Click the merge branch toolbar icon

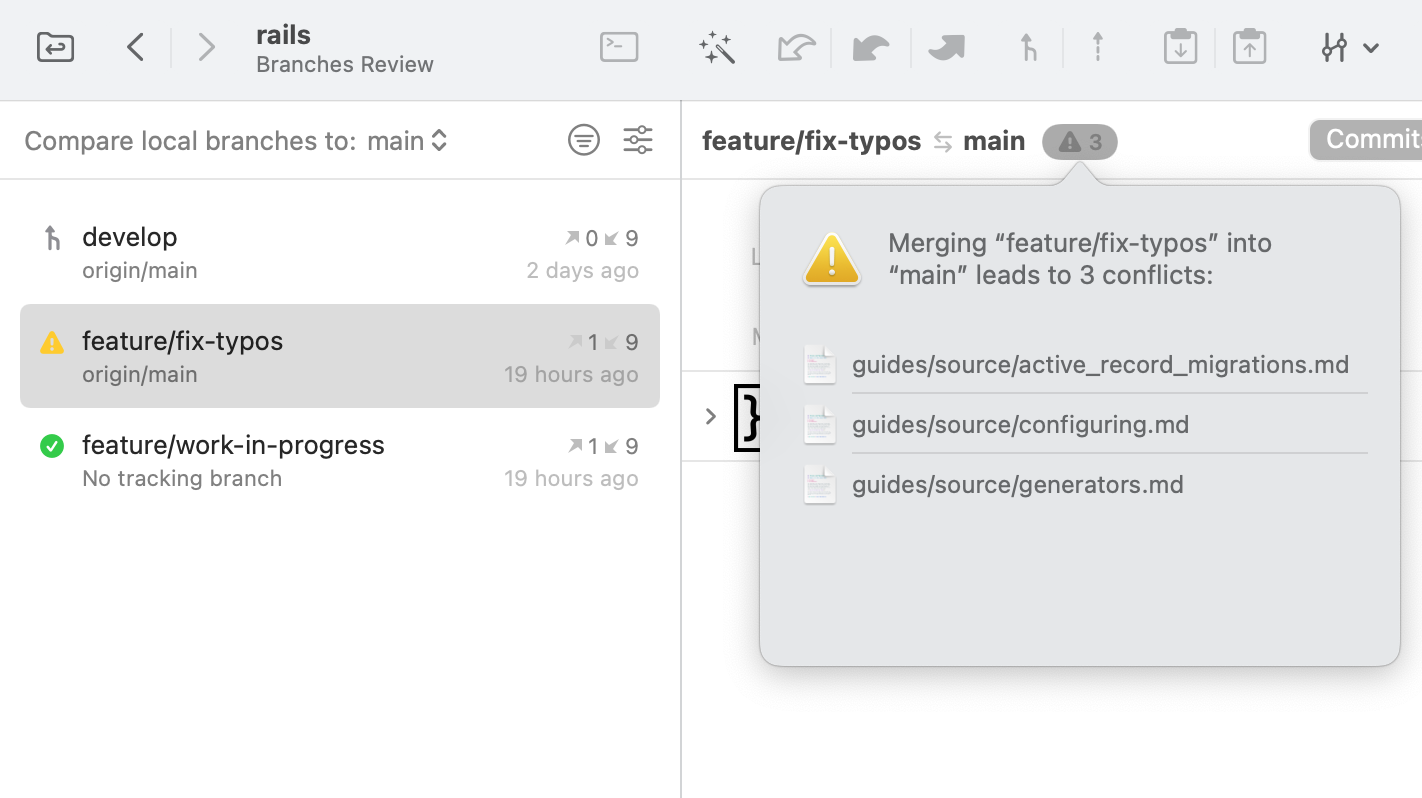1028,47
